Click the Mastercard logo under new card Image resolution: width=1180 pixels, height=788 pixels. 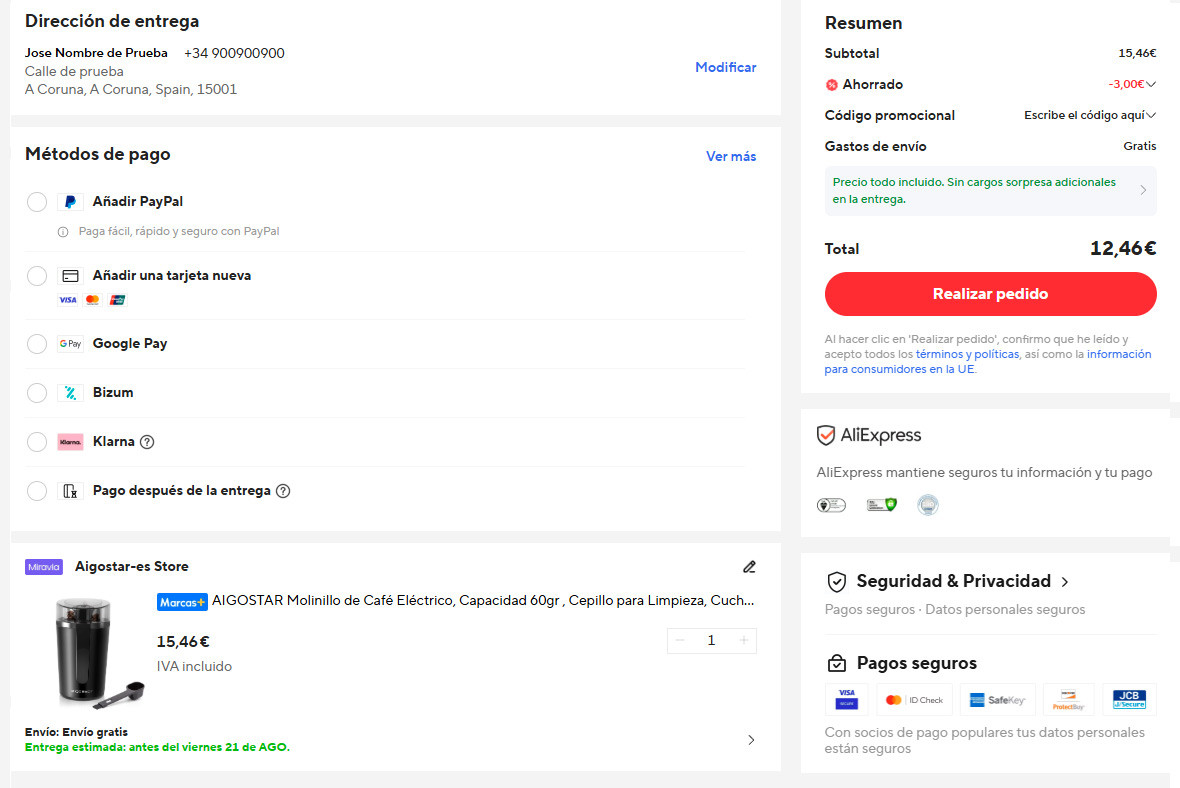93,300
